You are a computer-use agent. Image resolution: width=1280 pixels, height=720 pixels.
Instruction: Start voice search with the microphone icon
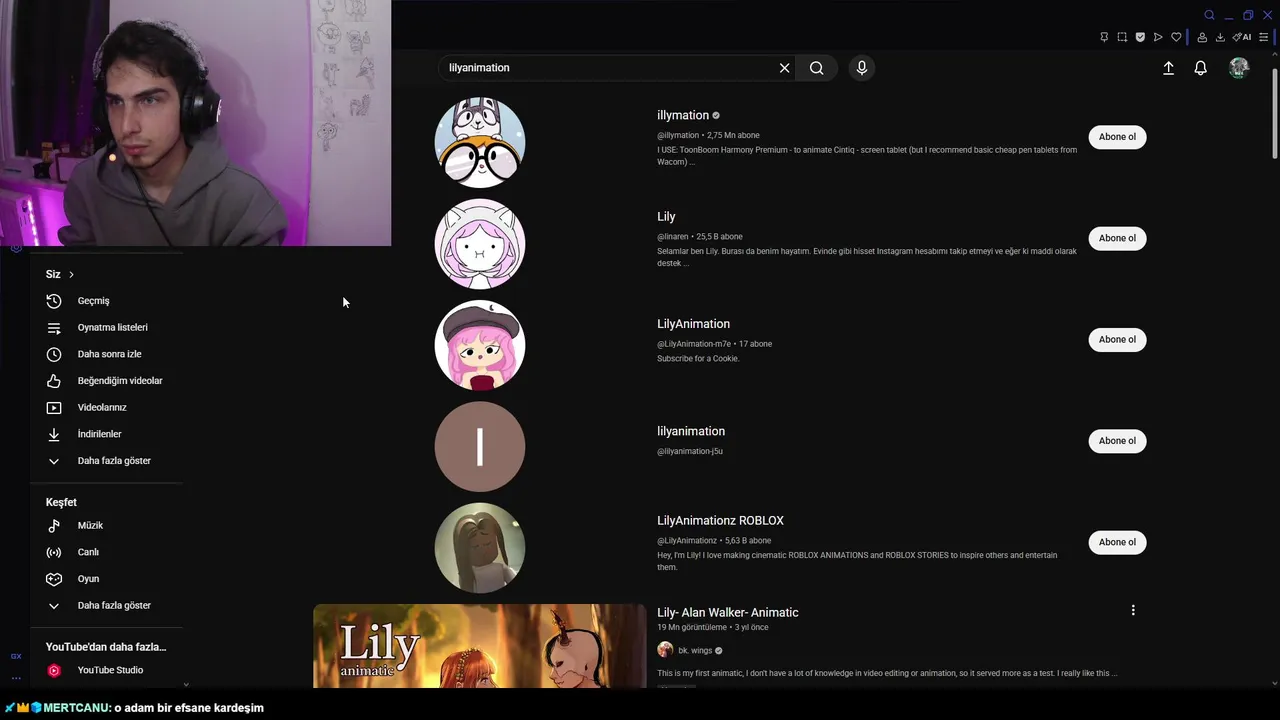(862, 68)
